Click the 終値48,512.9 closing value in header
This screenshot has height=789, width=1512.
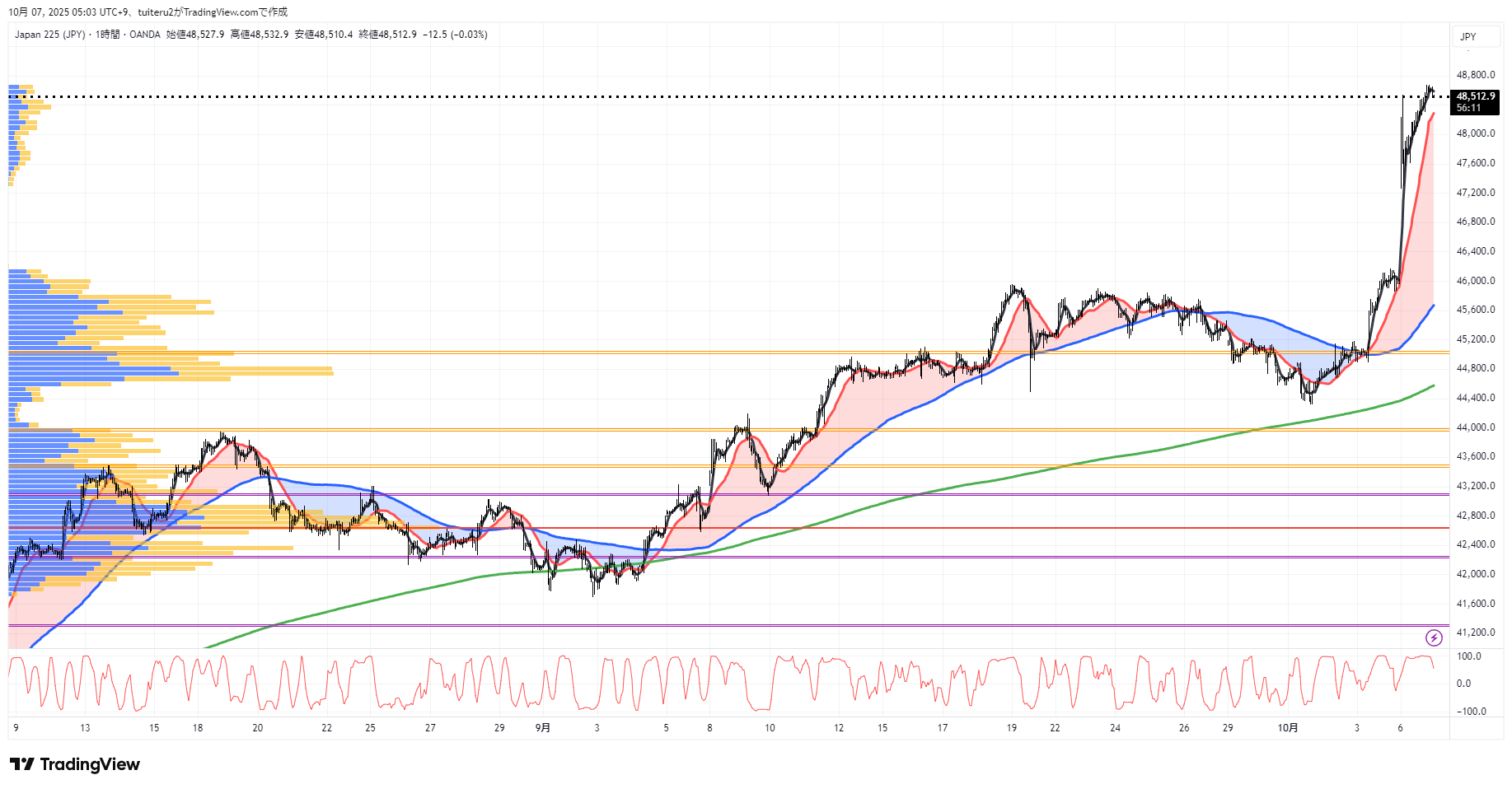pos(387,35)
